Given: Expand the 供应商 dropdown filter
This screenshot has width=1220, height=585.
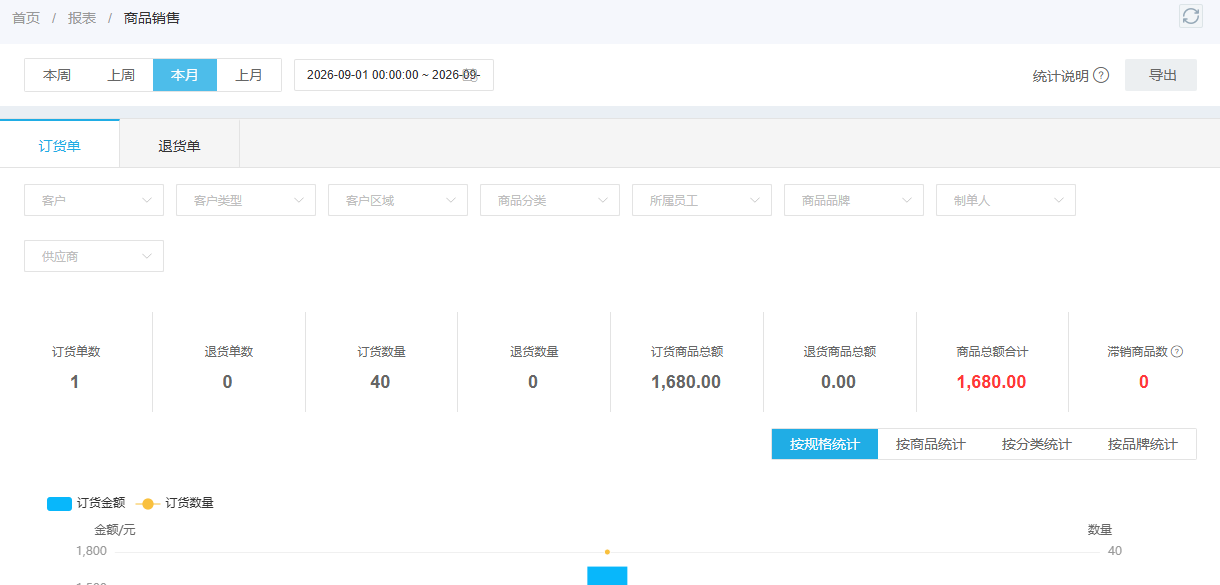Looking at the screenshot, I should tap(94, 256).
